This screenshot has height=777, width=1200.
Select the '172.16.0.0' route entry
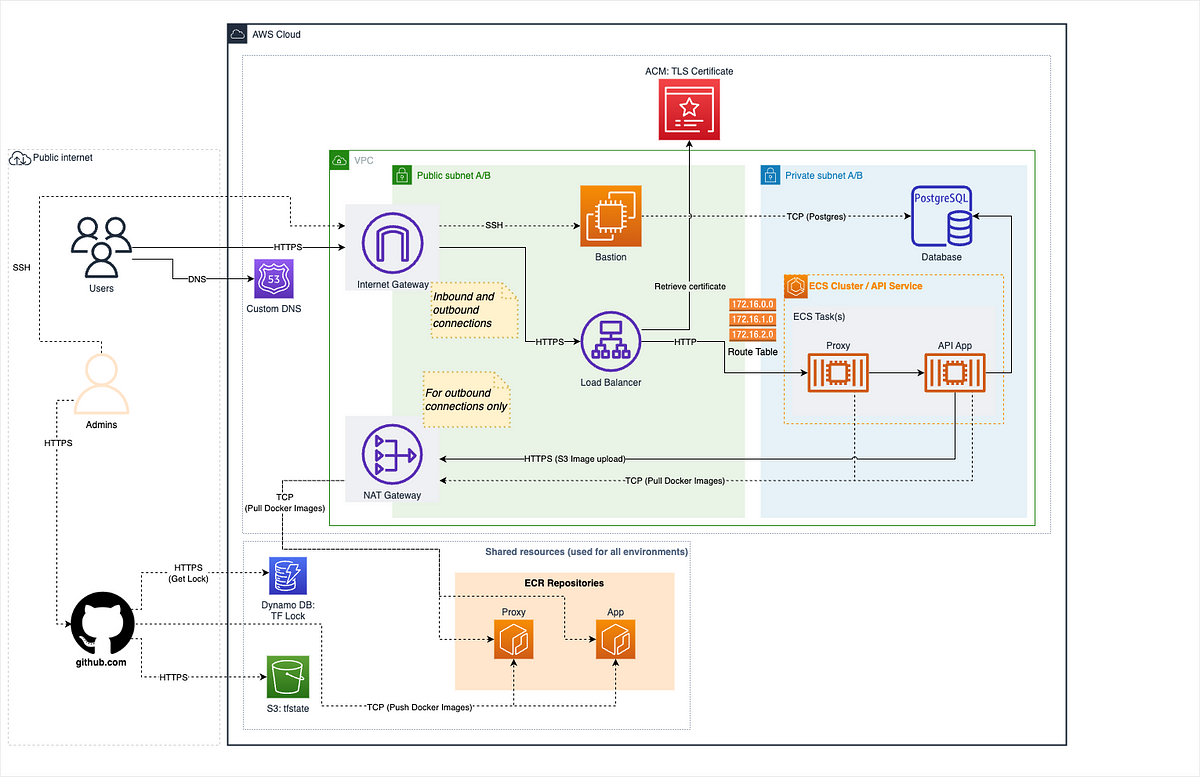pos(754,303)
